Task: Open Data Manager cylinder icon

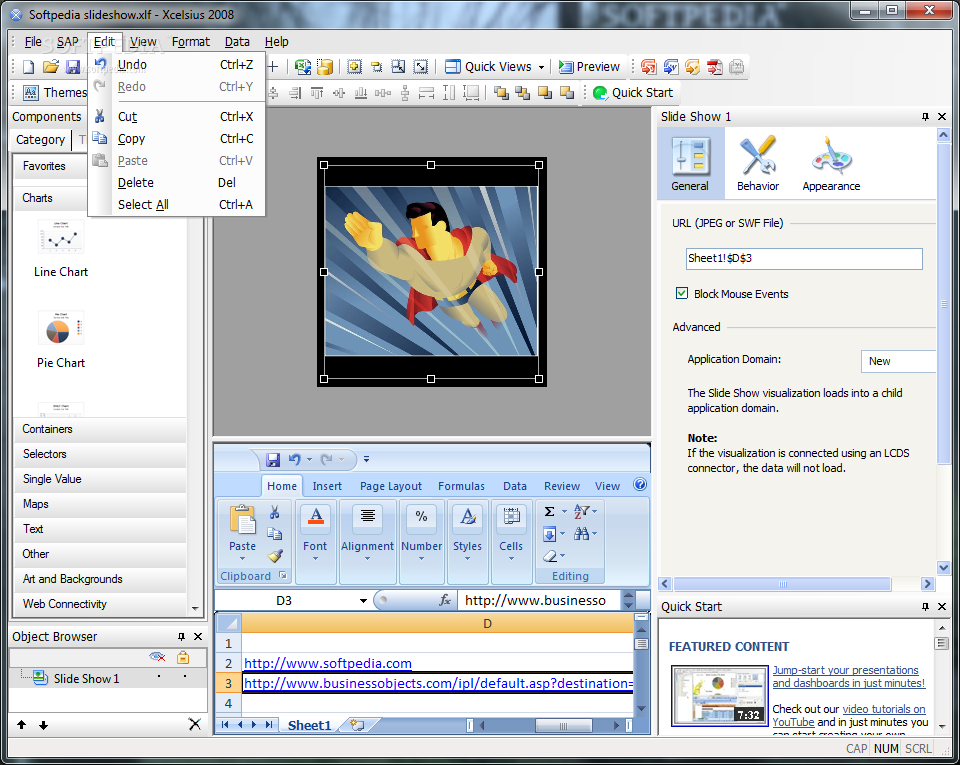Action: (x=324, y=67)
